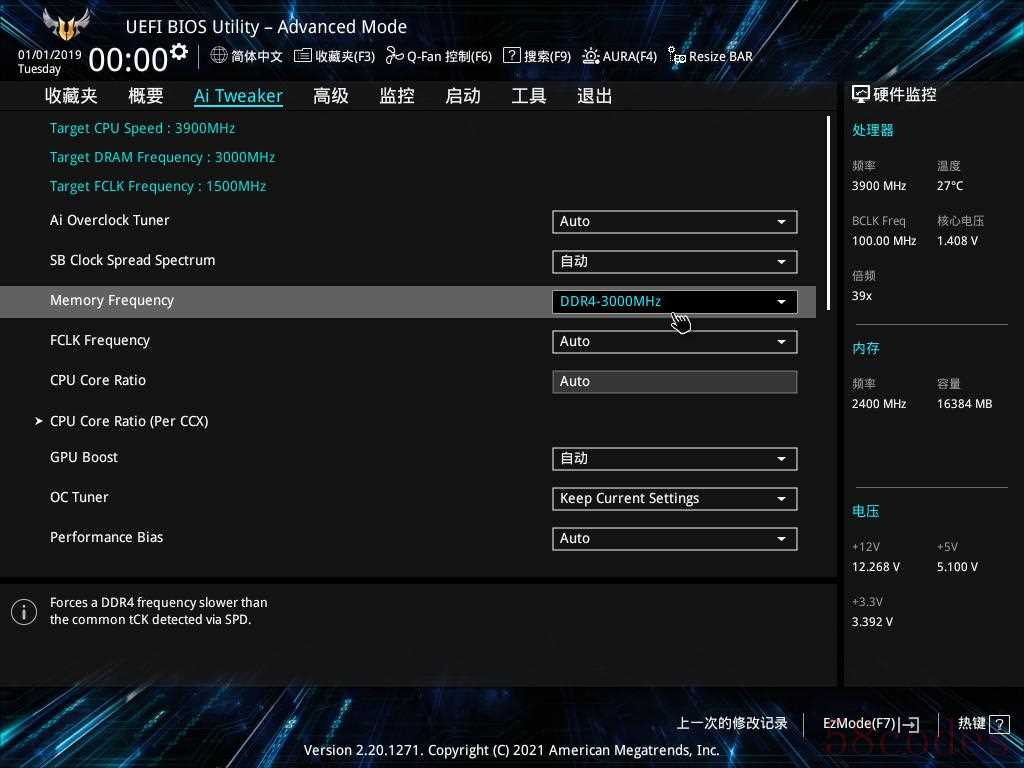This screenshot has width=1024, height=768.
Task: Click the gear icon beside the clock
Action: [179, 52]
